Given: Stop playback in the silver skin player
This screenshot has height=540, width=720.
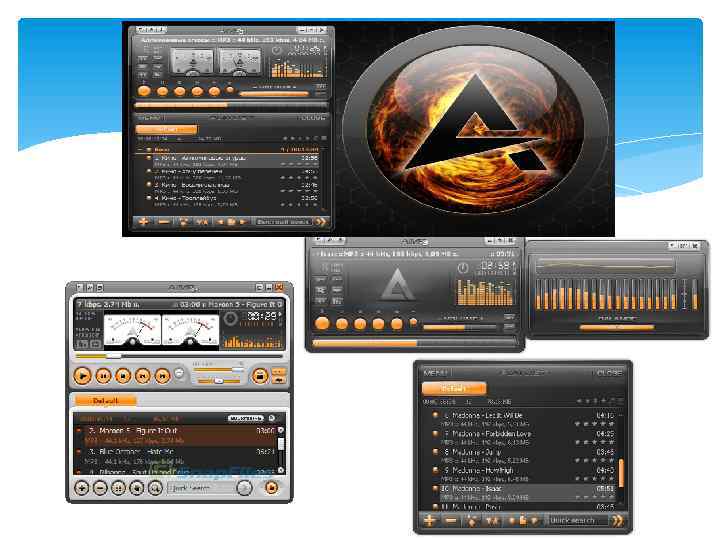Looking at the screenshot, I should tap(123, 377).
